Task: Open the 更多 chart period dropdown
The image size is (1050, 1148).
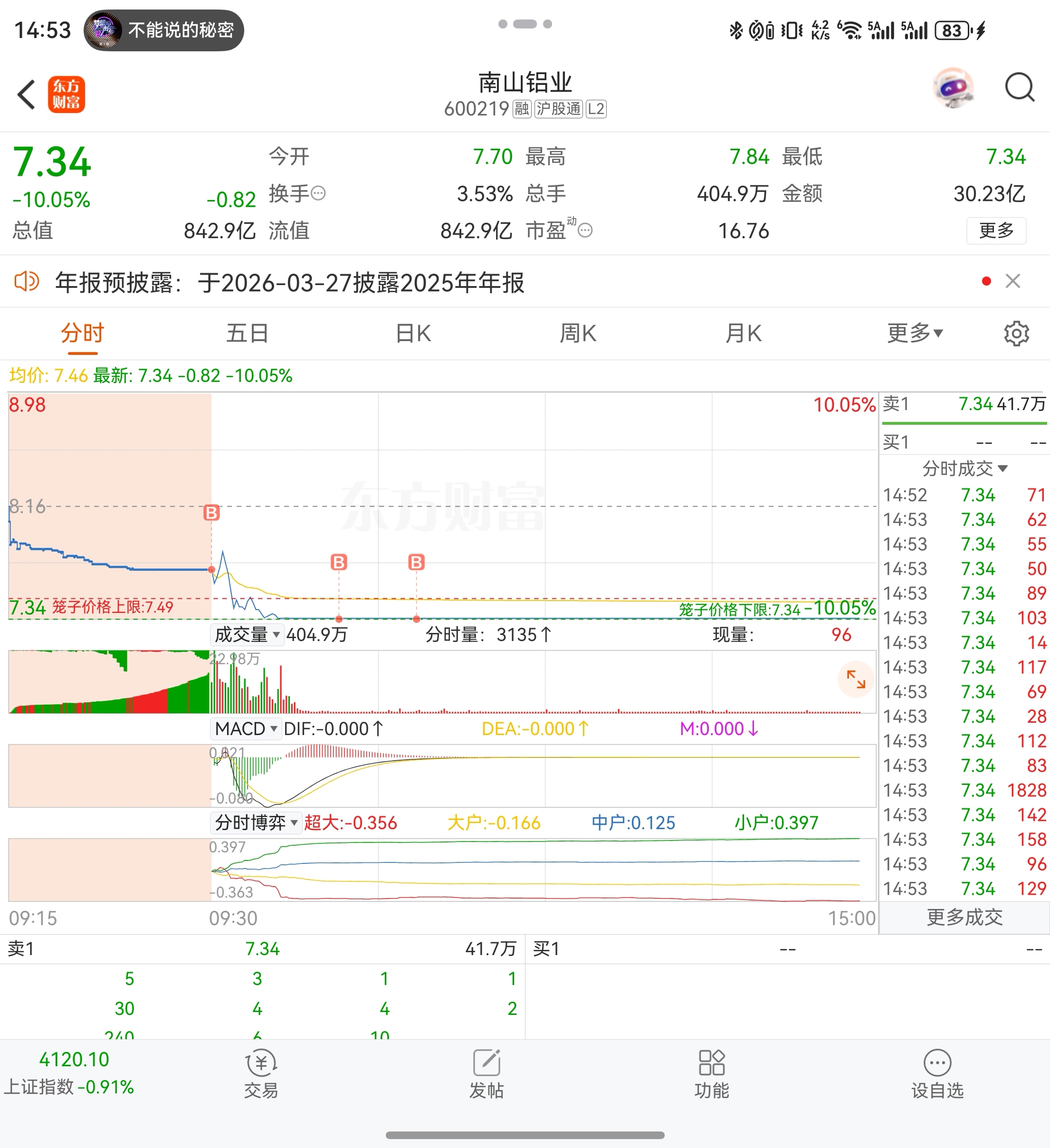Action: (x=915, y=333)
